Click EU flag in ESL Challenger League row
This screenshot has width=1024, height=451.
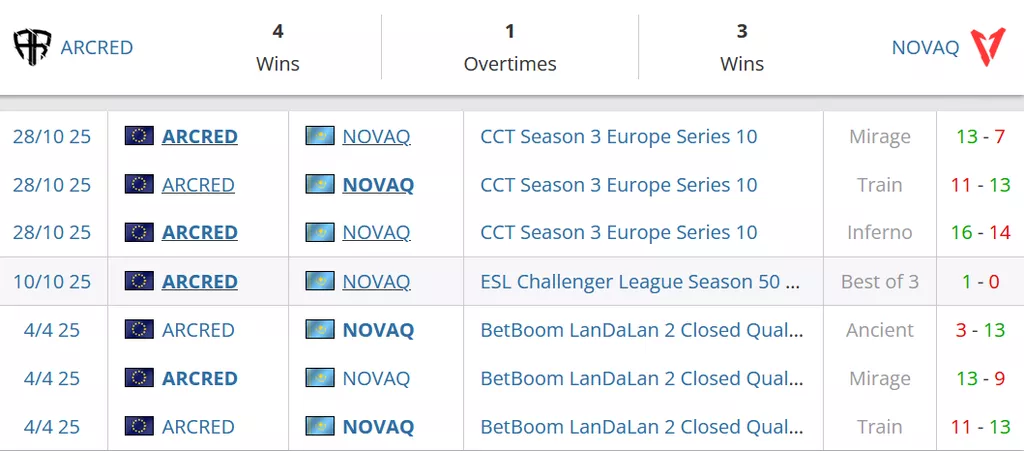139,281
